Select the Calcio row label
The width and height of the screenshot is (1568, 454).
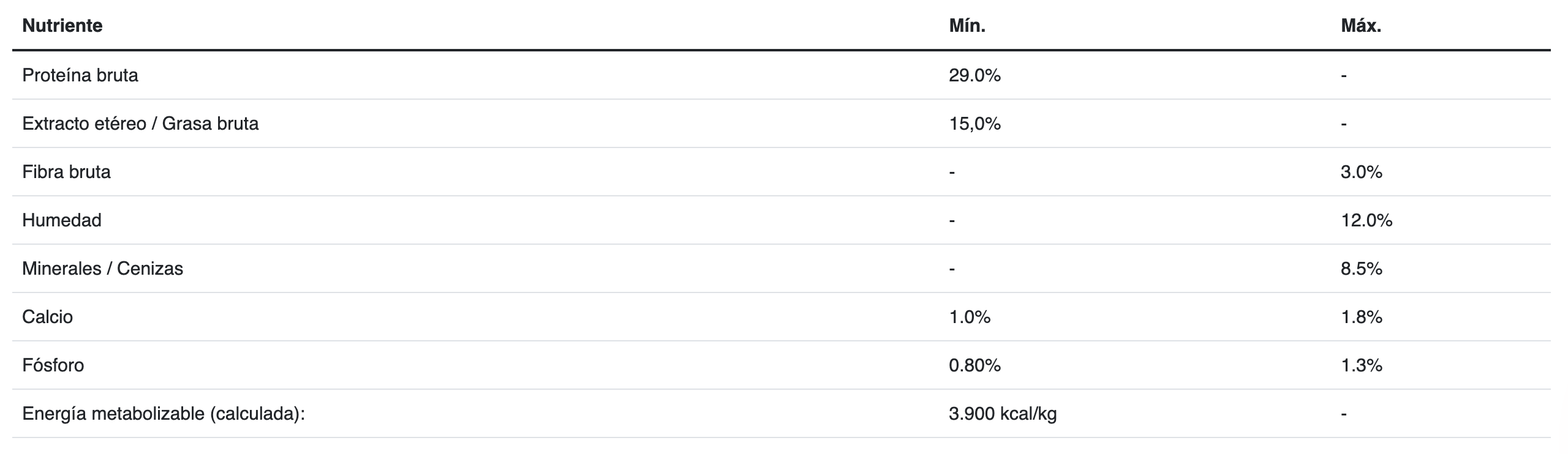coord(47,317)
